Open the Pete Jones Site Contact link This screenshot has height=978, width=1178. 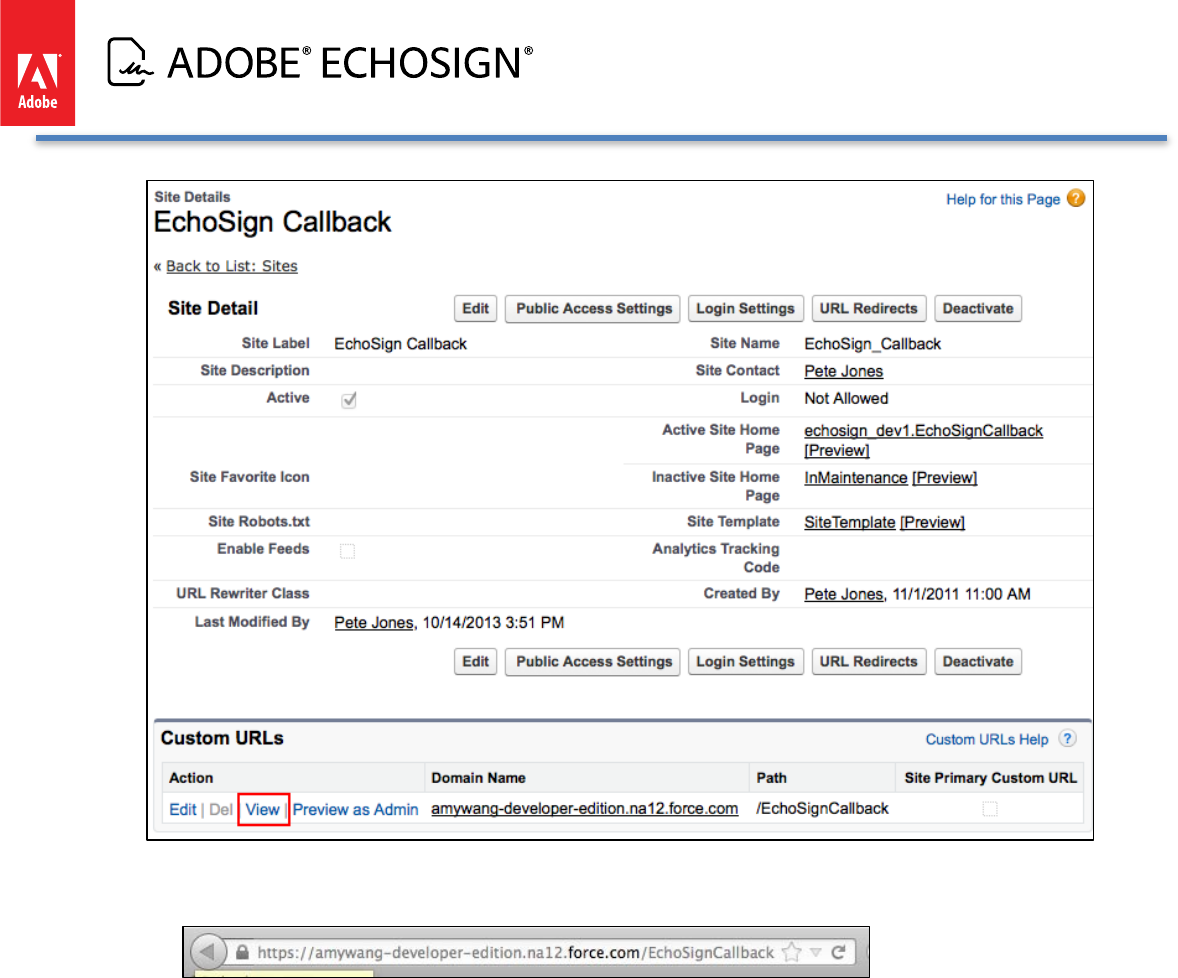click(844, 371)
